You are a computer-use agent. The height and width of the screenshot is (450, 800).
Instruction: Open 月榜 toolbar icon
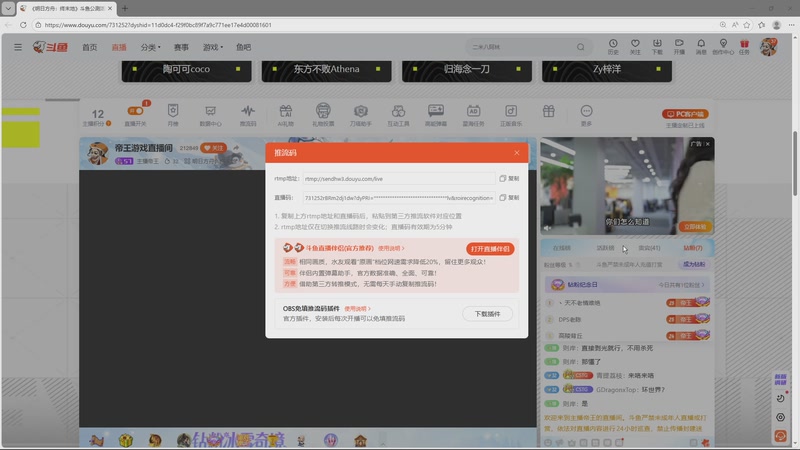click(x=173, y=115)
